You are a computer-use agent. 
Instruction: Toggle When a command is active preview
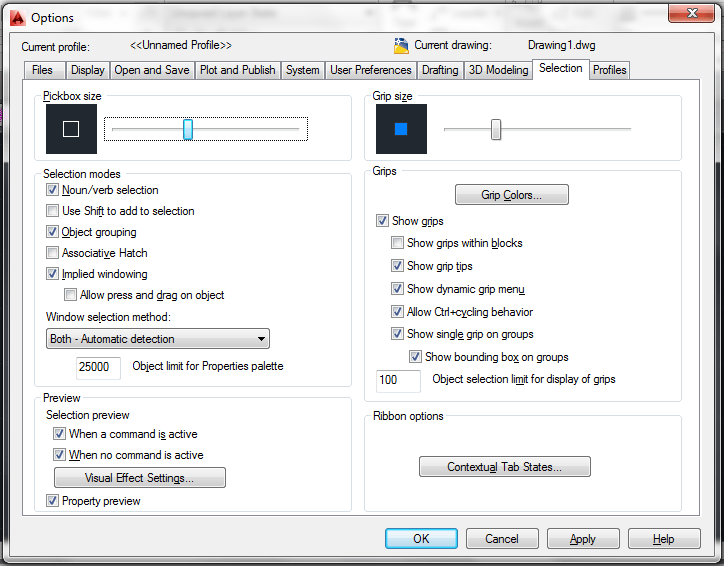coord(59,434)
